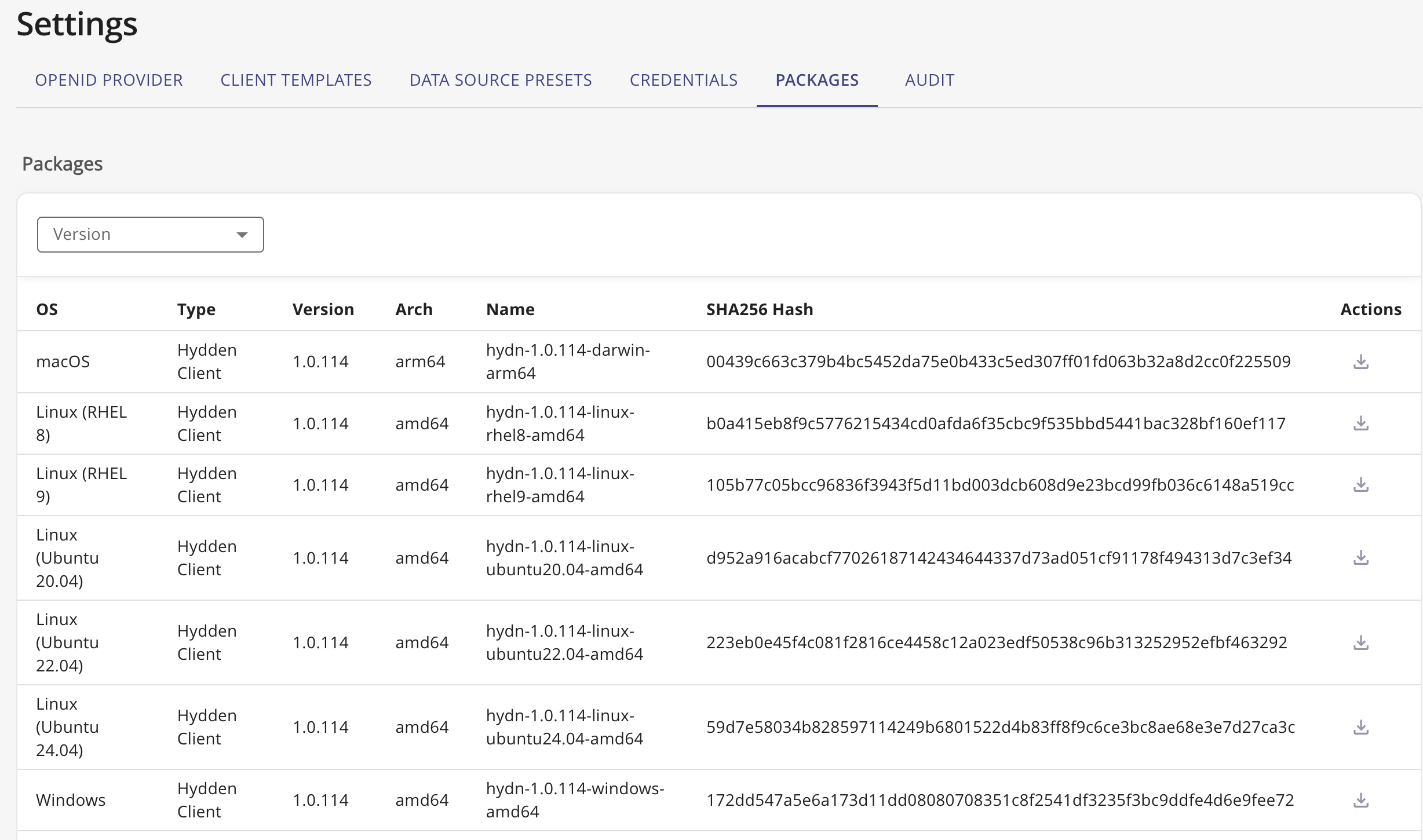Click the hydn-1.0.114-linux-rhel9-amd64 package name
This screenshot has width=1423, height=840.
pos(560,484)
